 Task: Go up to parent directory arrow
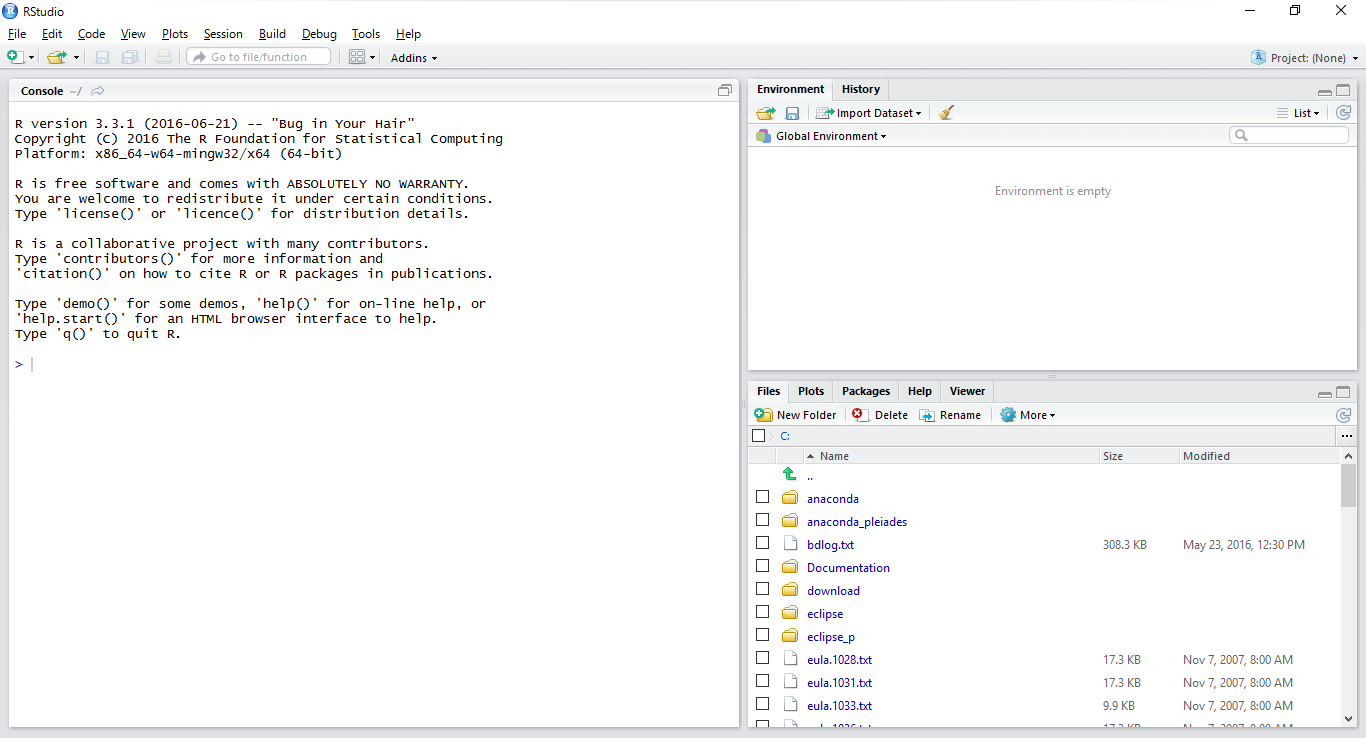[789, 475]
